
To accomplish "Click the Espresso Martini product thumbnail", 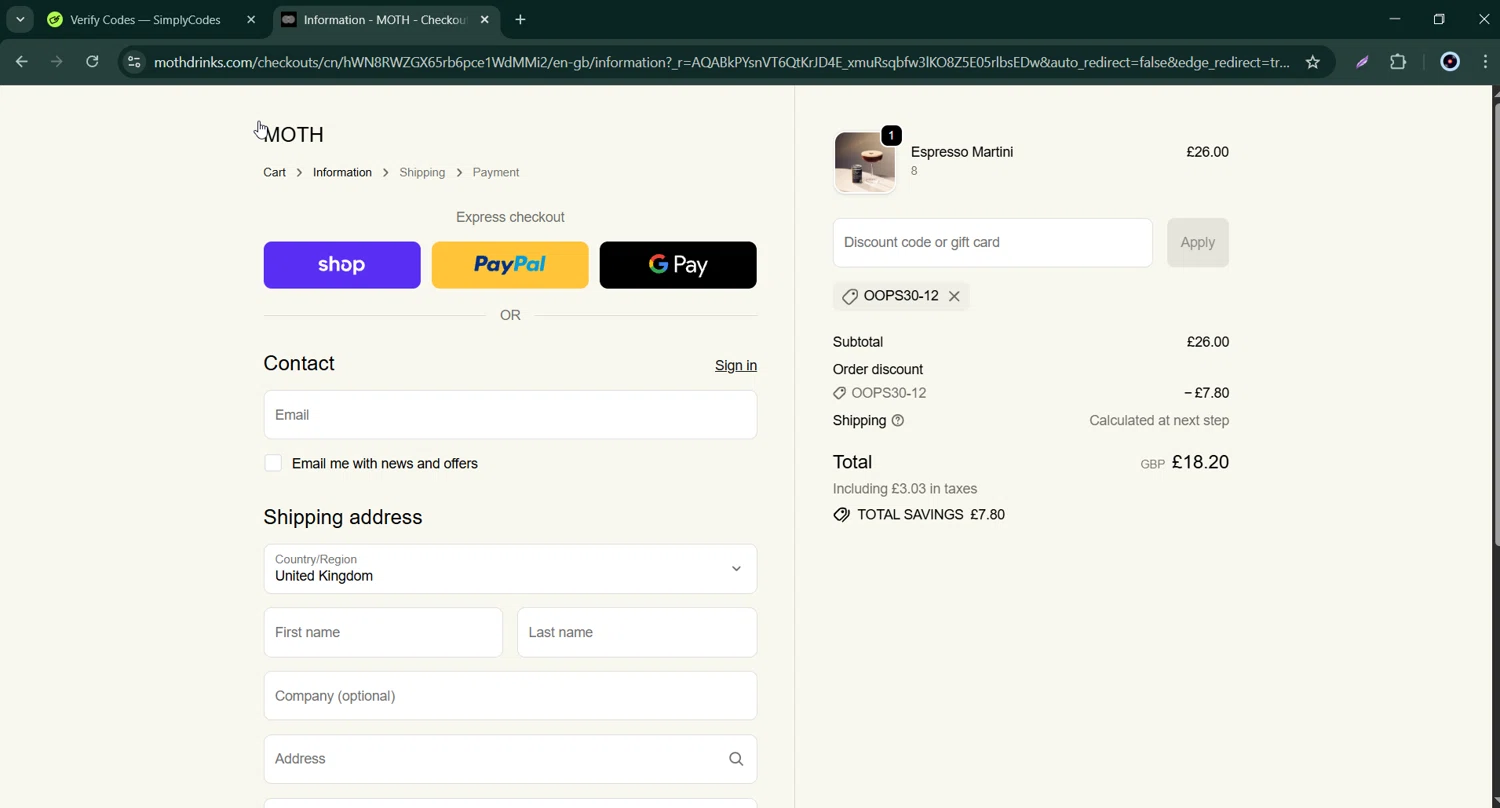I will [x=864, y=161].
